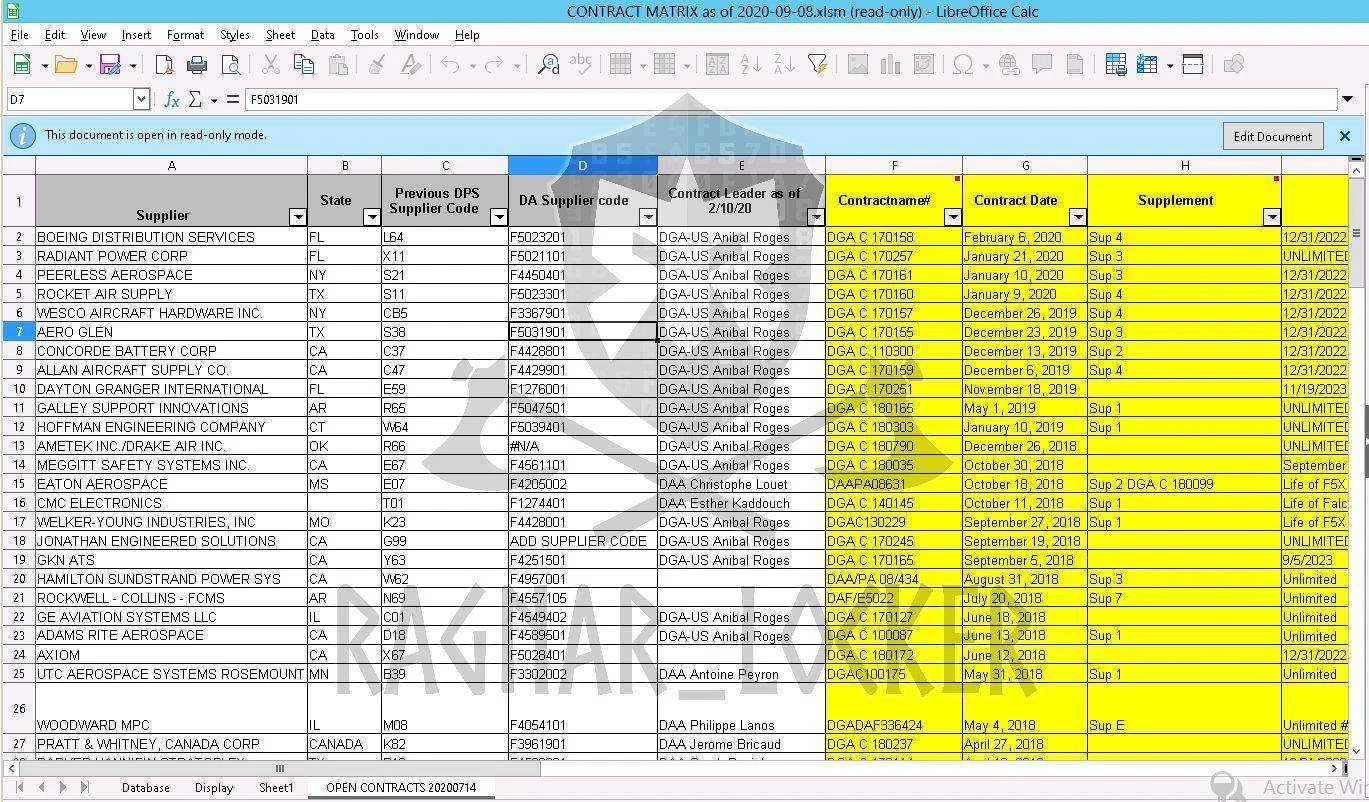Click the Insert Image icon
This screenshot has width=1369, height=802.
857,65
